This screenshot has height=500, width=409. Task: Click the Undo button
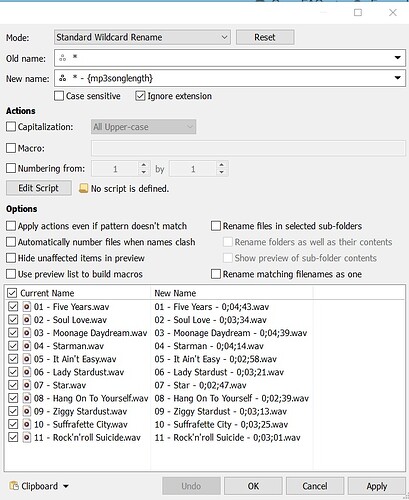click(191, 486)
